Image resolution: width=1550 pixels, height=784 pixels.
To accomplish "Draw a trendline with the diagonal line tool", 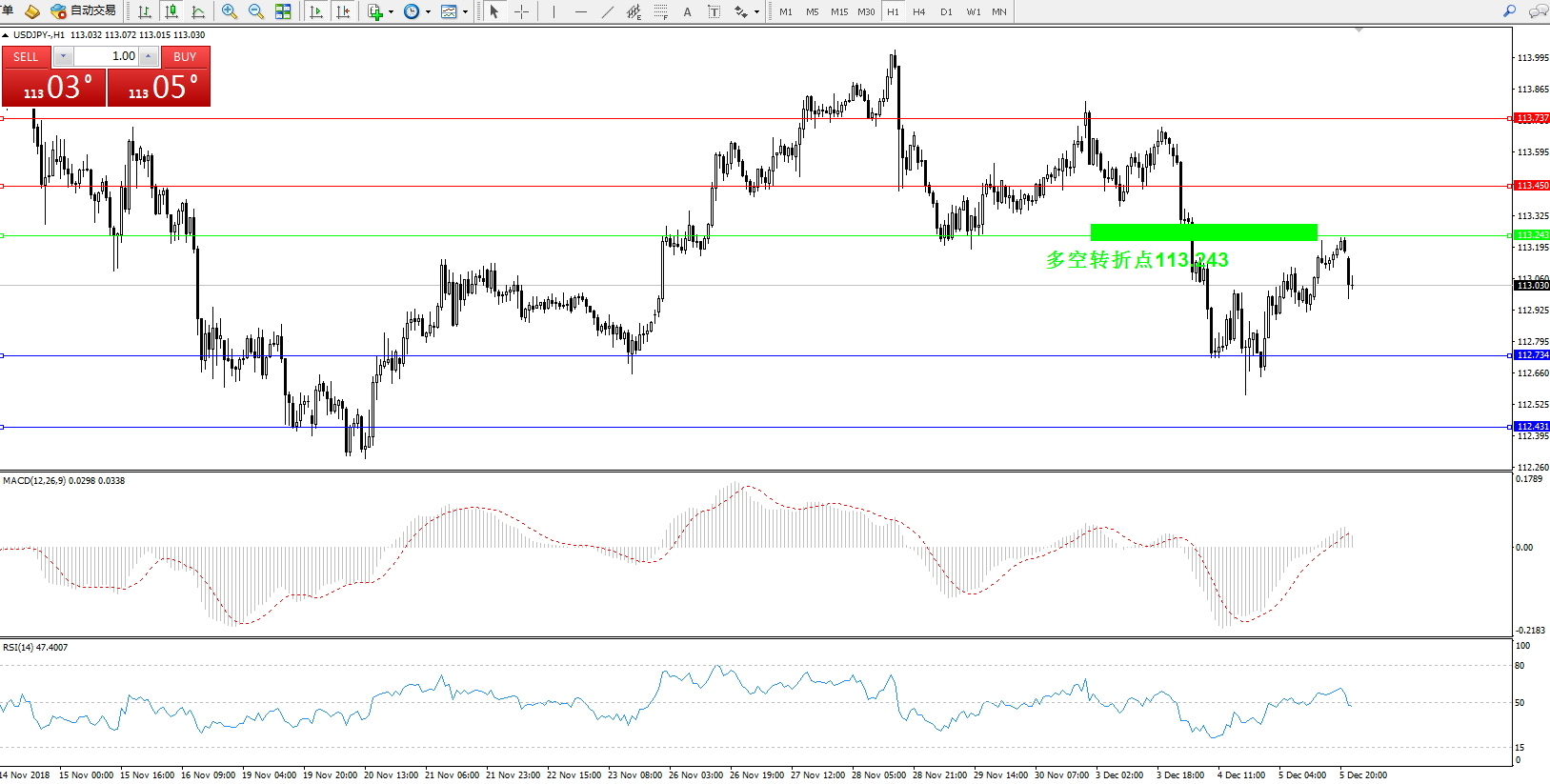I will click(x=608, y=11).
